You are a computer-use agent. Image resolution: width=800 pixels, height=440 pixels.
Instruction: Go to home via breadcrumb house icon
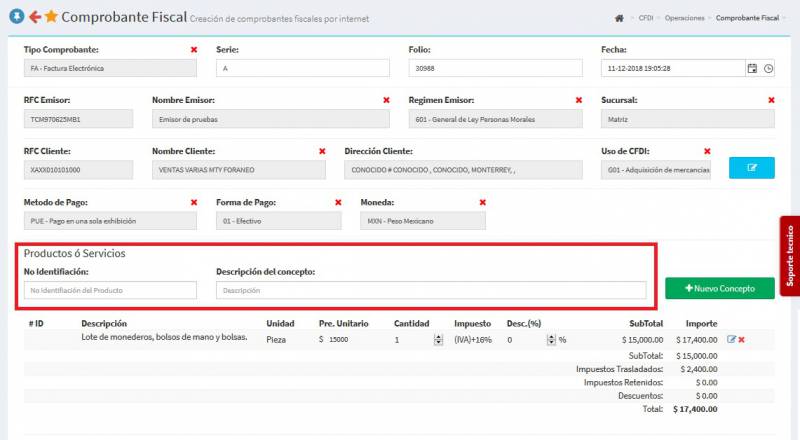[620, 18]
